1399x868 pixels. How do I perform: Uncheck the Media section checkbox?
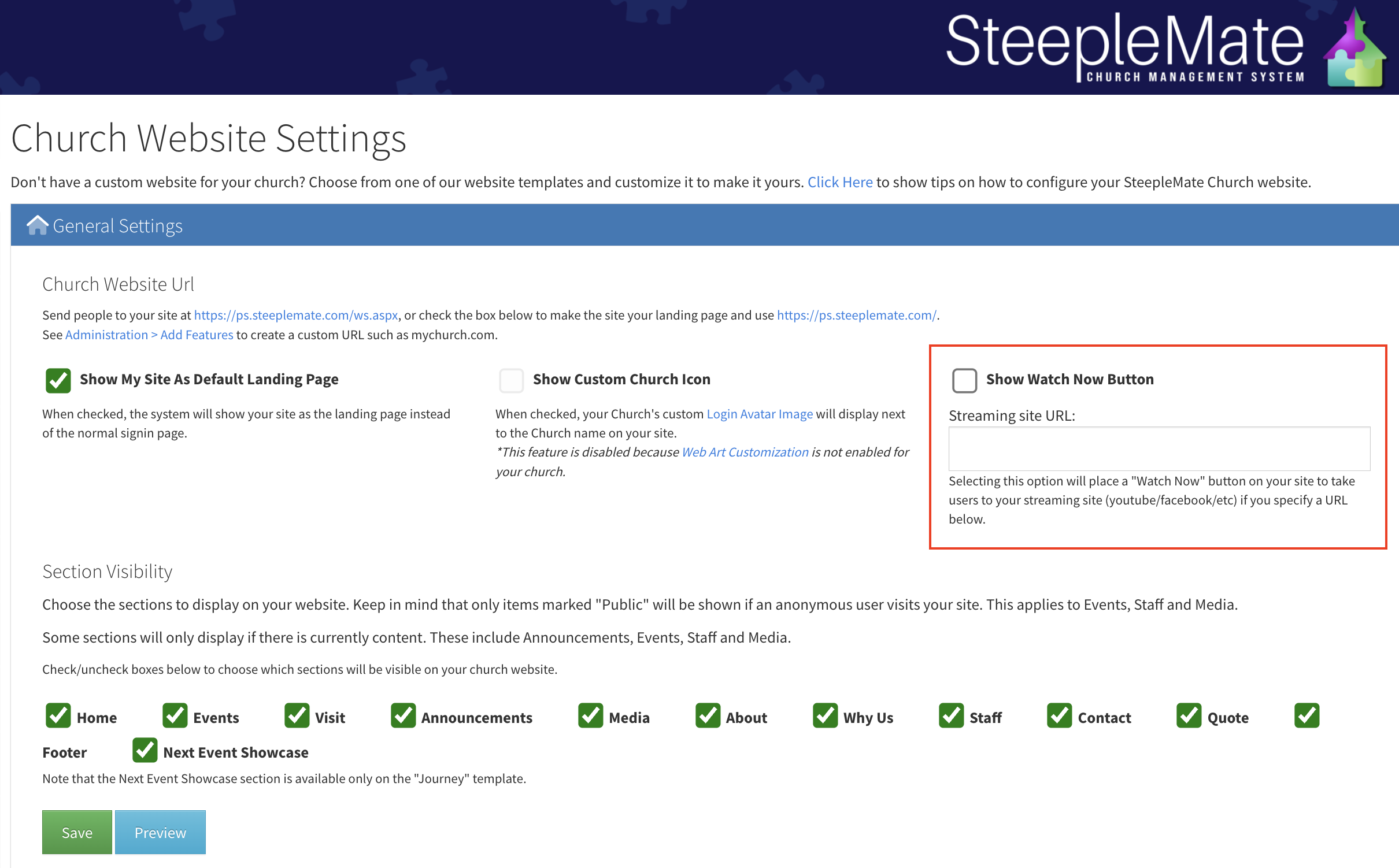click(x=591, y=715)
